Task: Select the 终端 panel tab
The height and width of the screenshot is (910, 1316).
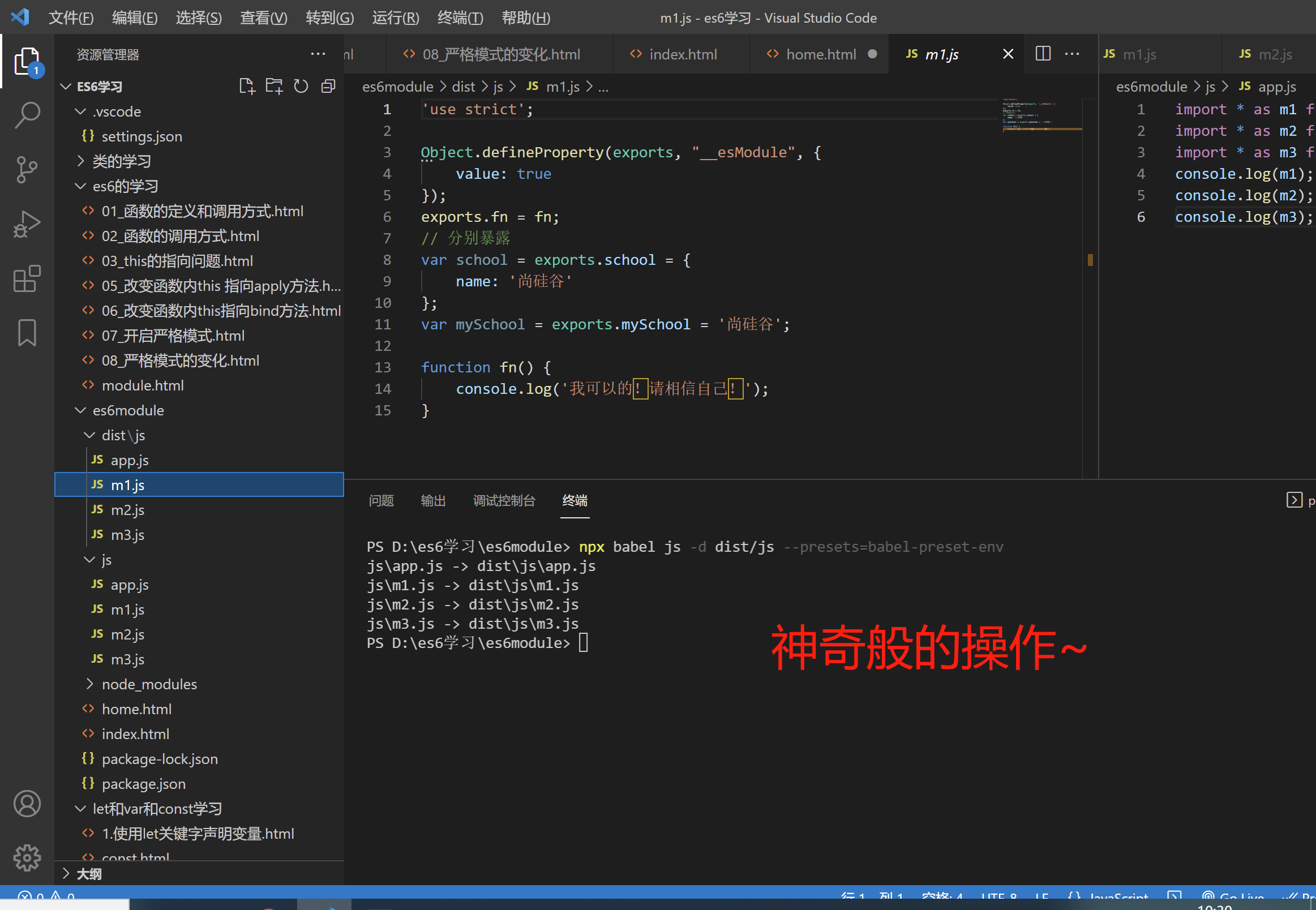Action: (x=575, y=500)
